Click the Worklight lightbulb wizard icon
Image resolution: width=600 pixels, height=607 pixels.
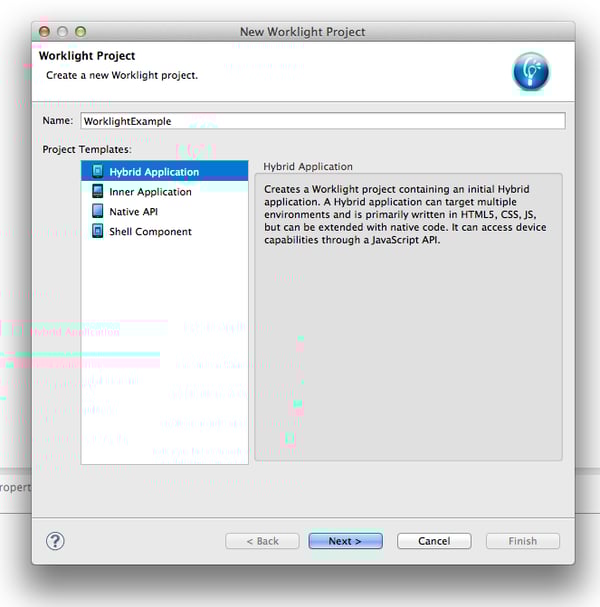click(531, 72)
